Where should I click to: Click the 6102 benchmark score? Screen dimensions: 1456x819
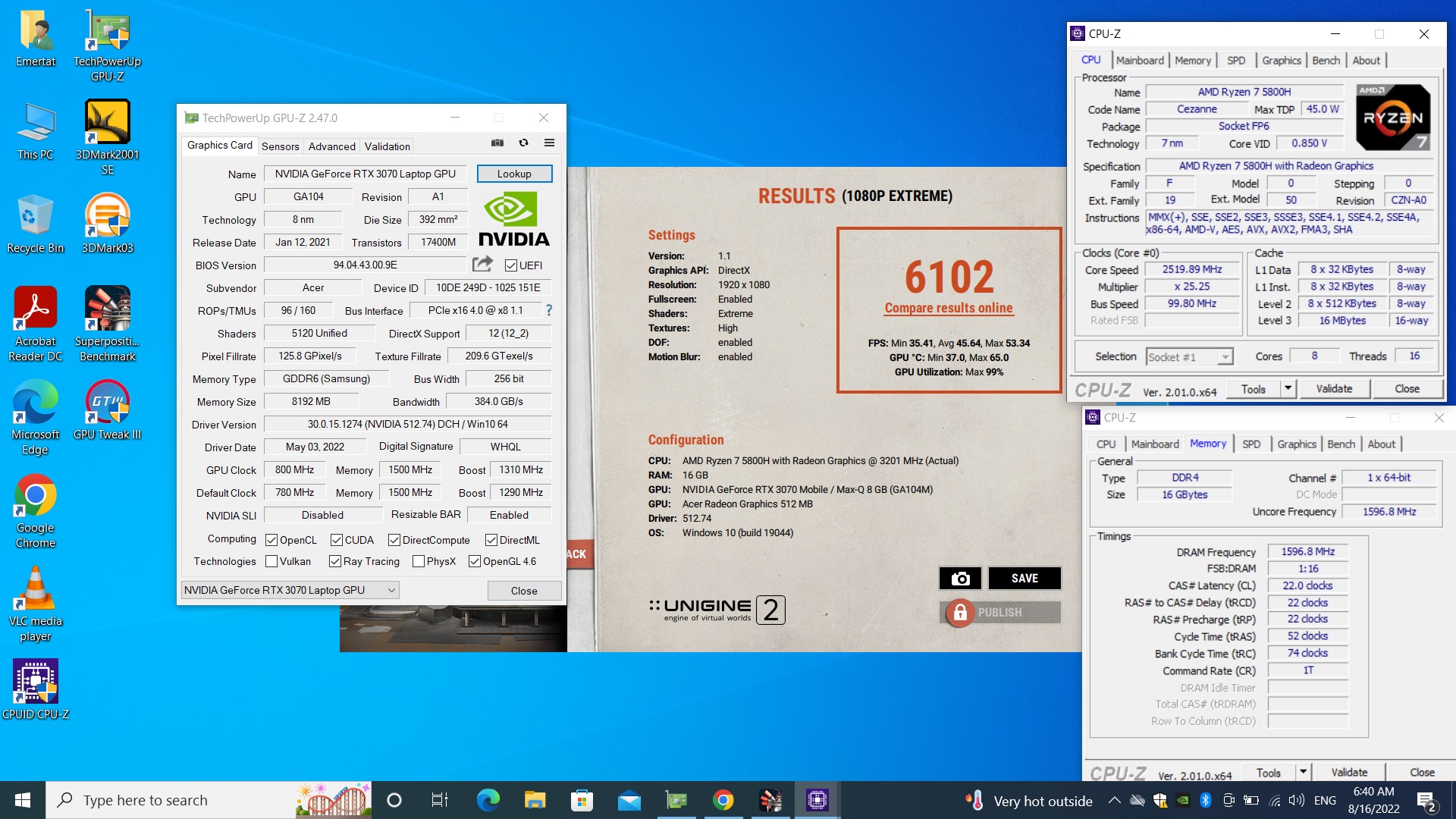click(949, 276)
